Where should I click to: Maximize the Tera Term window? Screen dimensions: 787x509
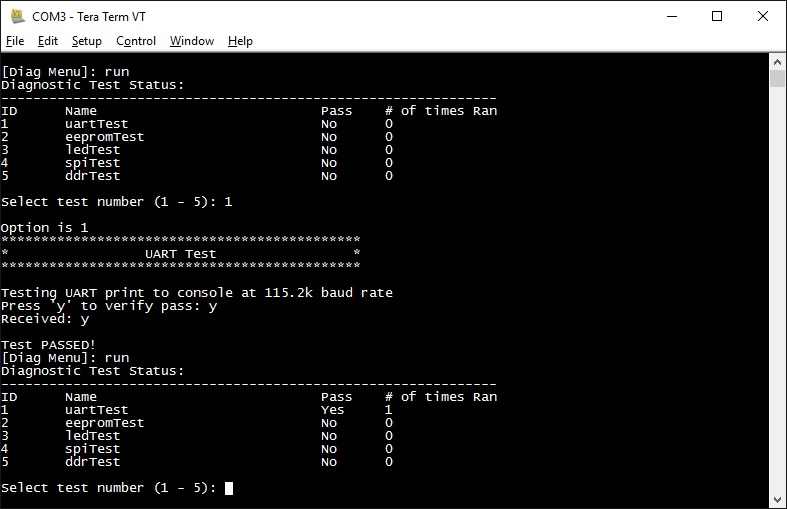[x=717, y=16]
